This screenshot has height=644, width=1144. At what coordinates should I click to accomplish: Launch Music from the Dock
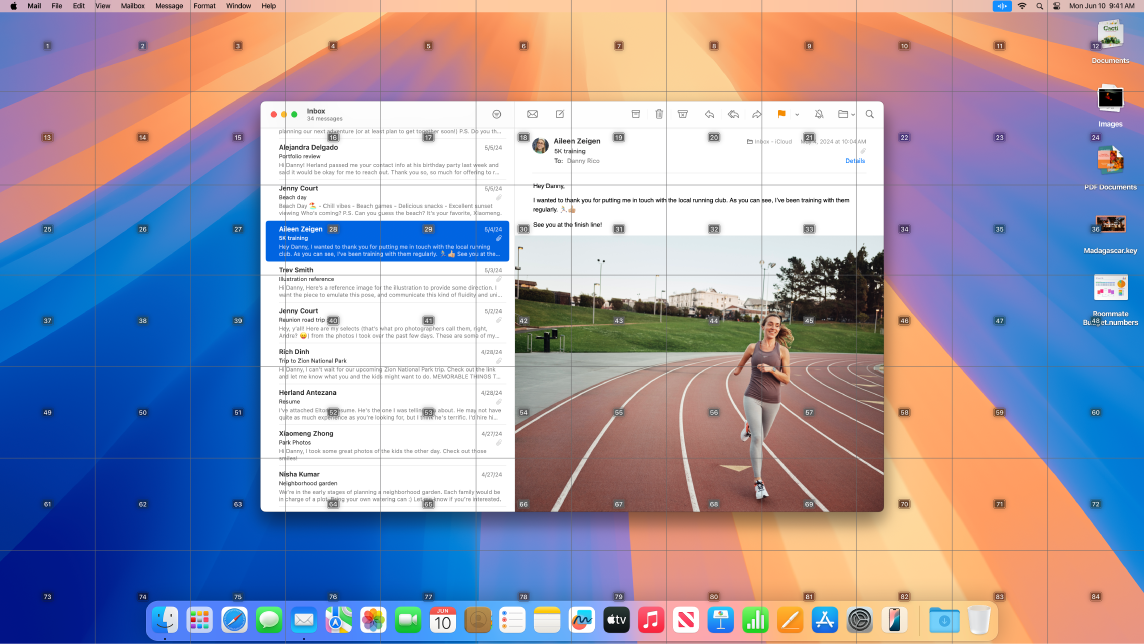coord(650,619)
